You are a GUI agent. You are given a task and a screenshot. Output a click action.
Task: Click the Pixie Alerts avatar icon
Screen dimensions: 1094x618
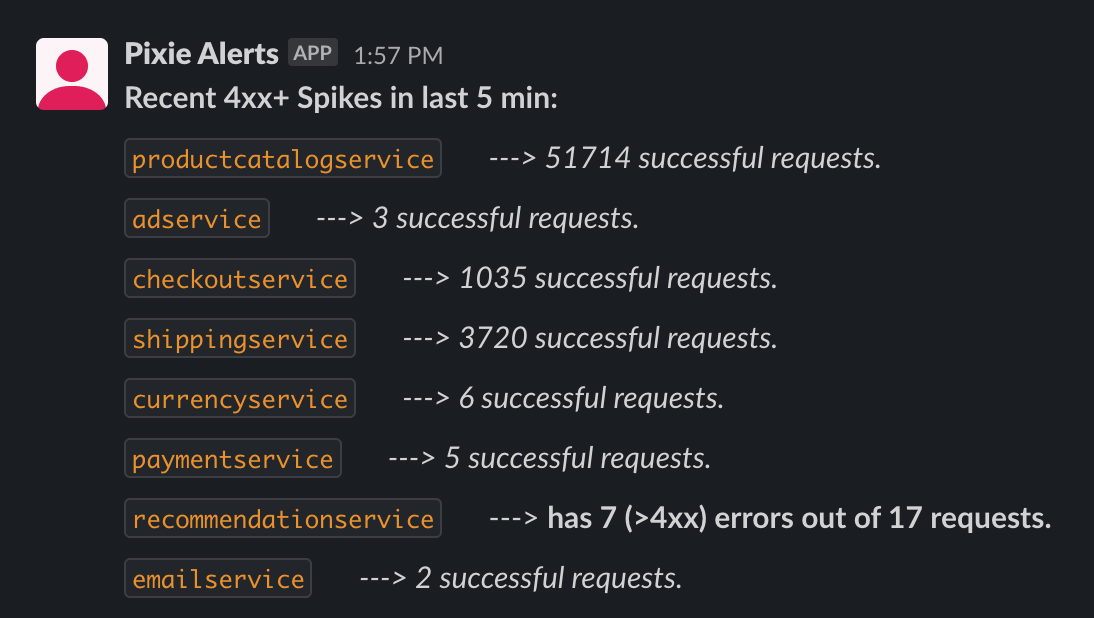[72, 74]
